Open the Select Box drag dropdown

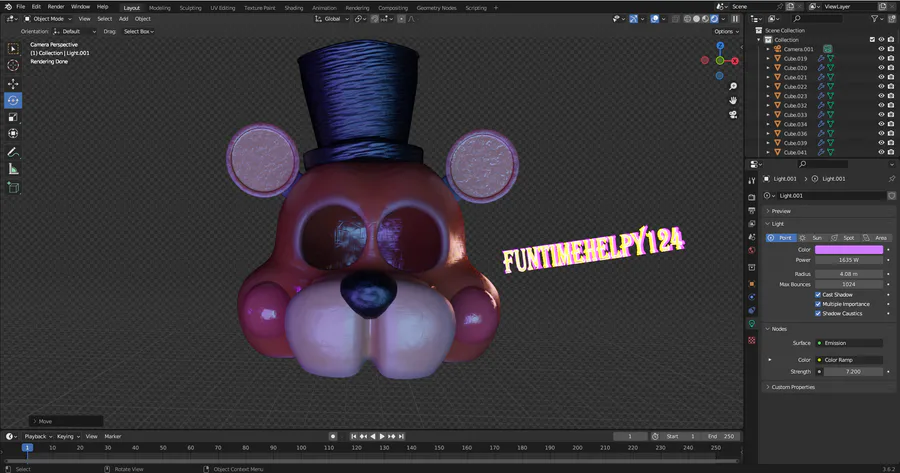click(x=139, y=32)
